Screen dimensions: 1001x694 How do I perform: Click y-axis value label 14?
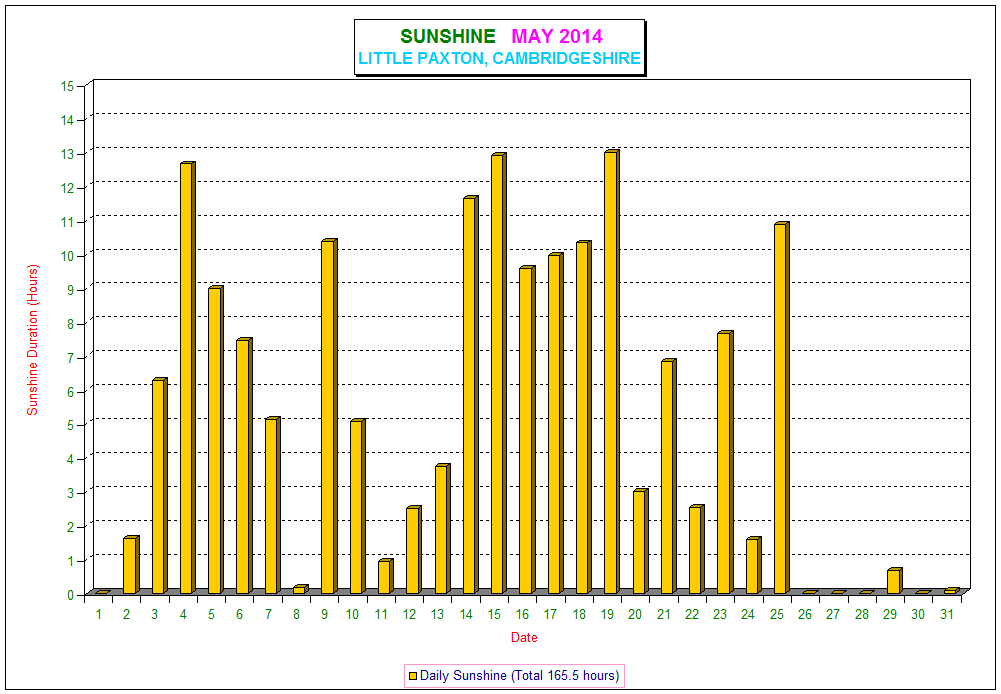tap(68, 120)
